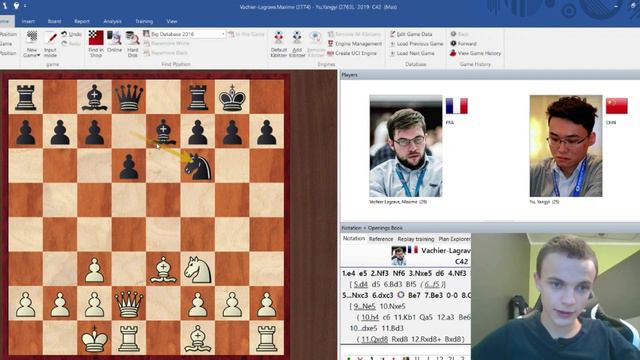
Task: Open View Game History
Action: [x=475, y=53]
